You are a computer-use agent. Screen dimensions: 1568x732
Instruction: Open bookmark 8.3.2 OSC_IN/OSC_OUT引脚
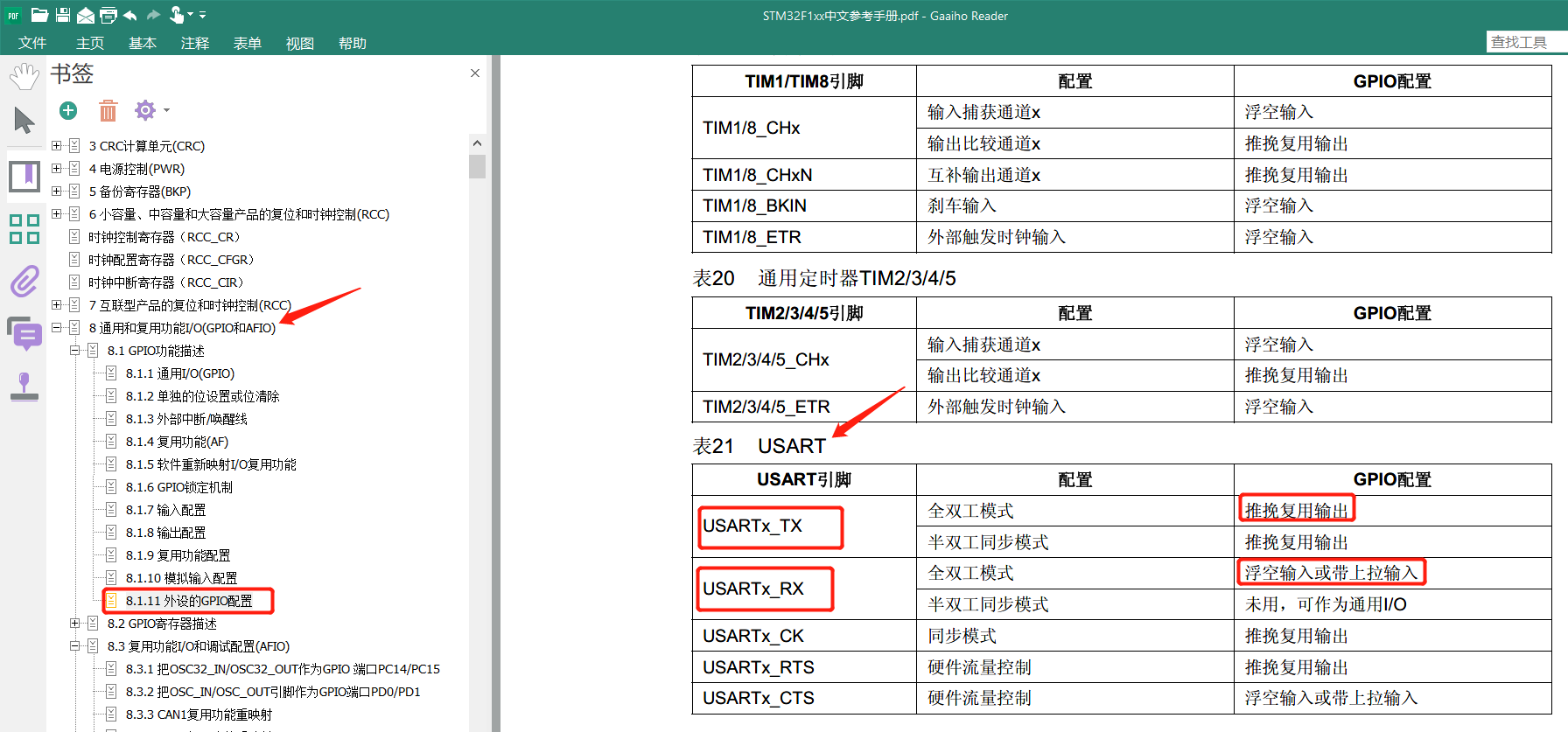point(273,692)
